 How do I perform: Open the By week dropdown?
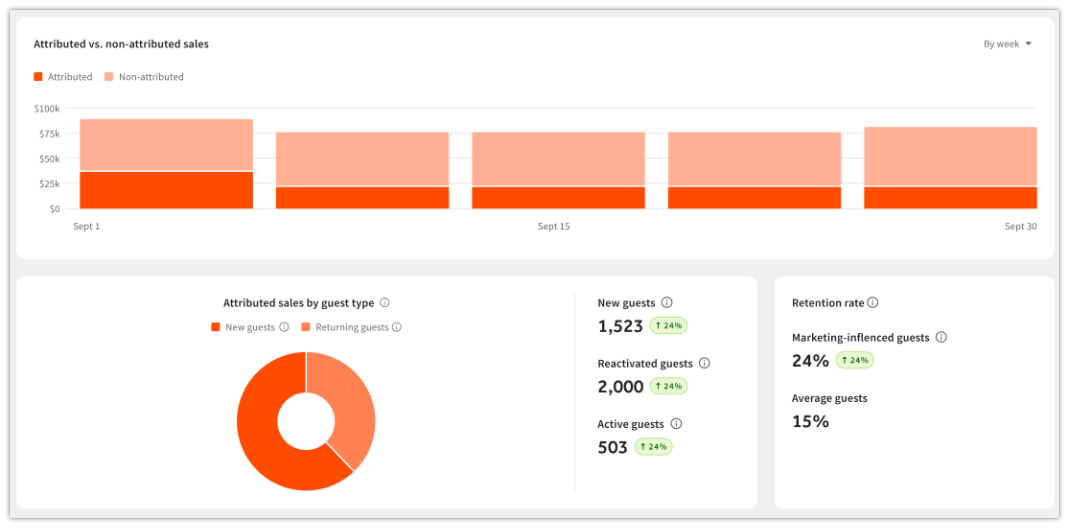click(1007, 44)
